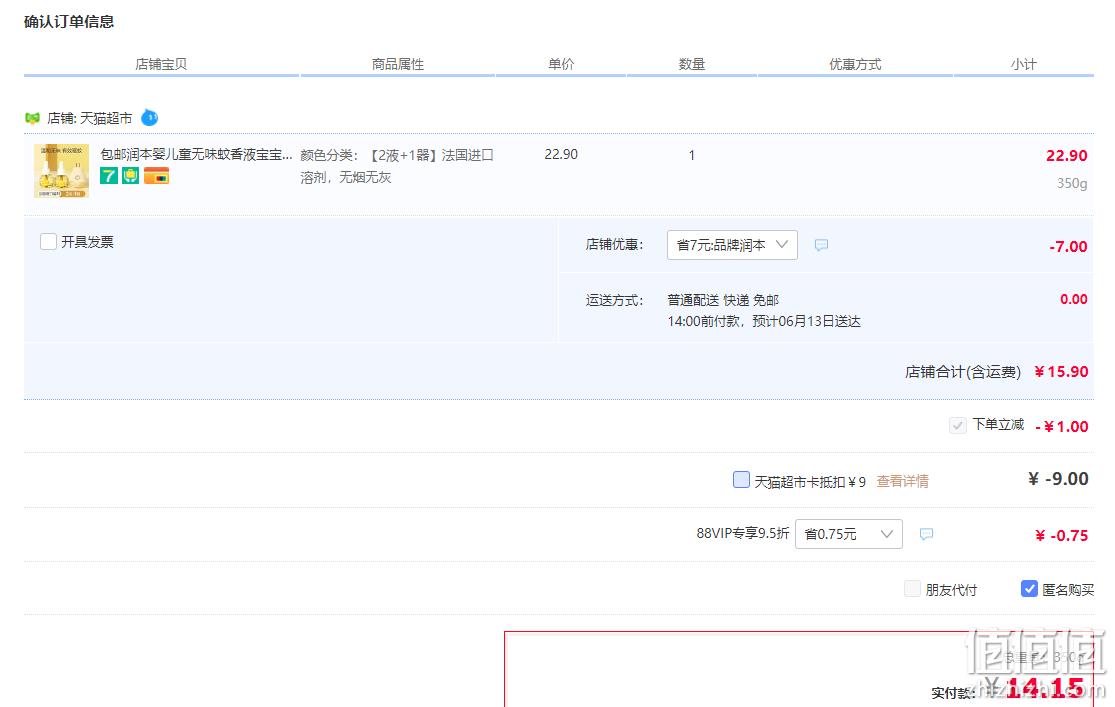This screenshot has height=707, width=1115.
Task: Click the 预计06月13日送达 delivery estimate
Action: pyautogui.click(x=806, y=321)
